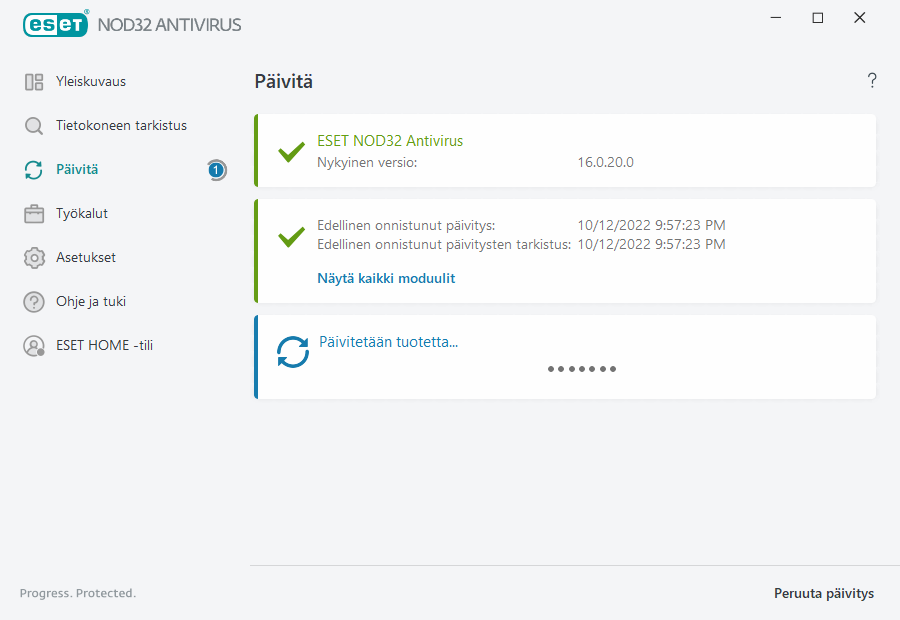This screenshot has width=900, height=620.
Task: Close the ESET NOD32 window
Action: 859,18
